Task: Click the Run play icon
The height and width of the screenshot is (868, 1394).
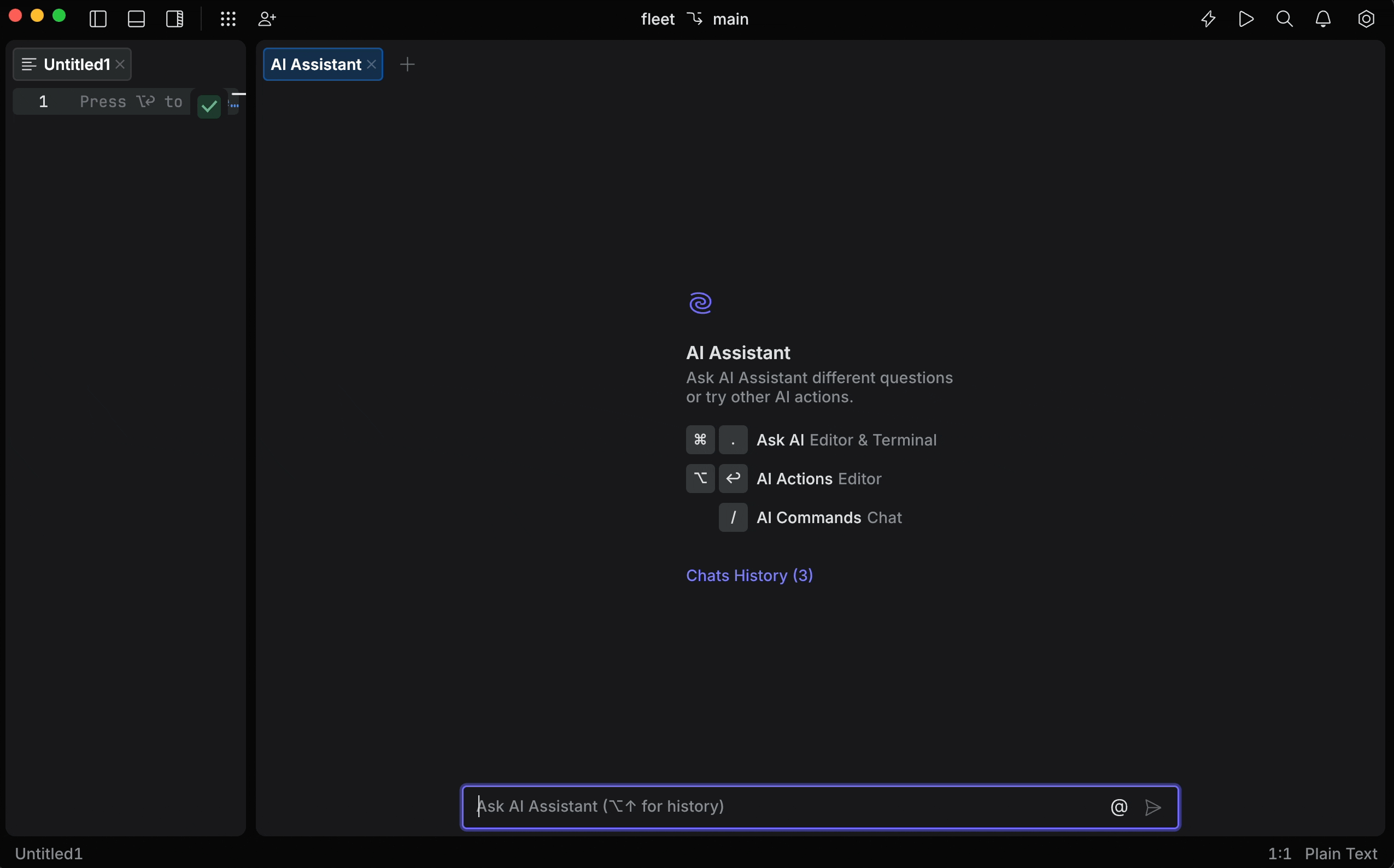Action: pos(1246,19)
